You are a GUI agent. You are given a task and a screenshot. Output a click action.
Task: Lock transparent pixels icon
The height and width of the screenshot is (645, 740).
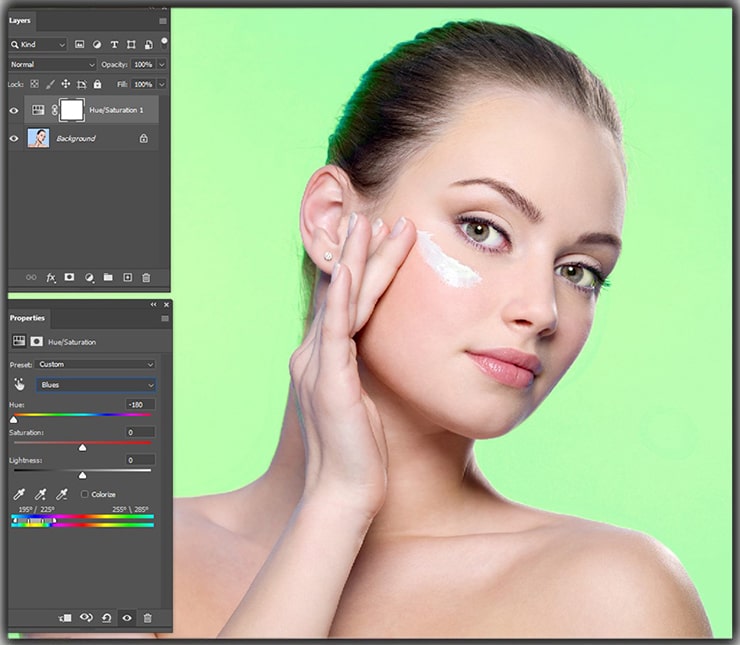pos(34,84)
